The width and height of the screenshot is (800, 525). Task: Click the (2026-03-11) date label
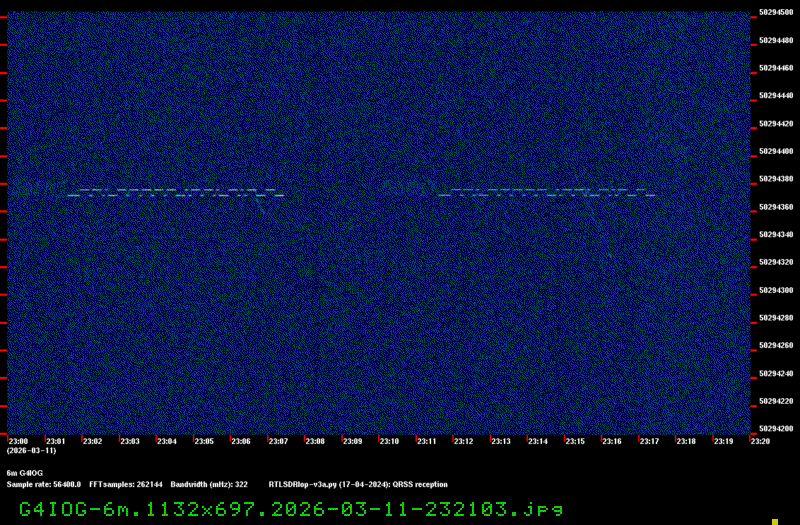[x=31, y=451]
